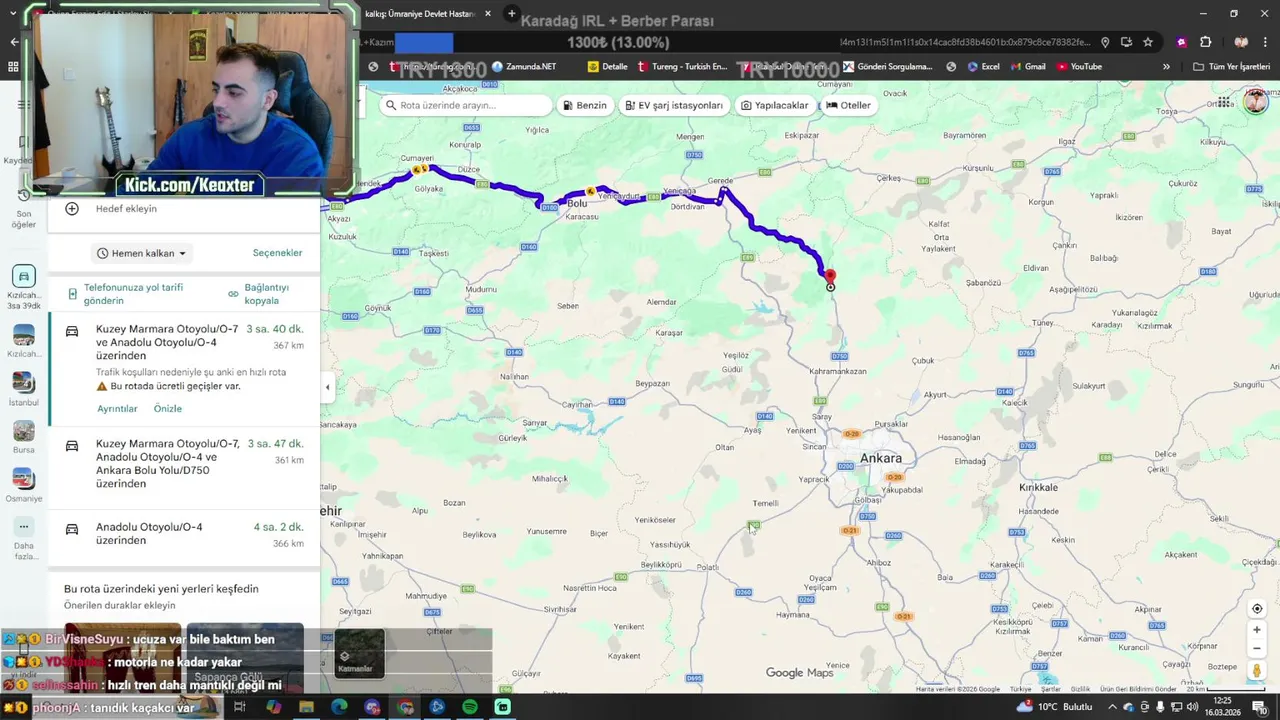Bookmark this page with star icon
The width and height of the screenshot is (1280, 720).
(x=1148, y=42)
